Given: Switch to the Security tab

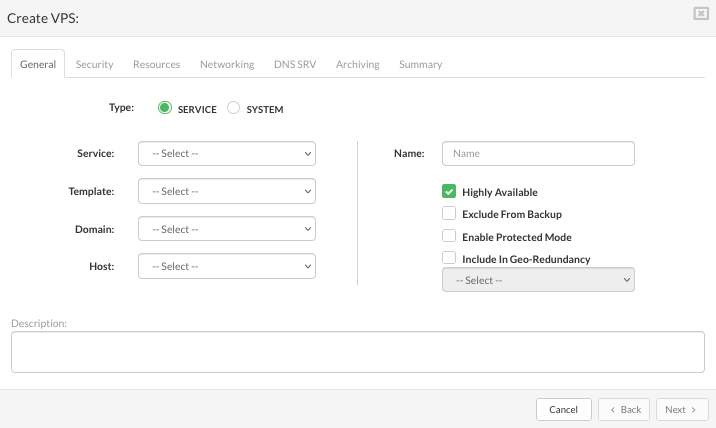Looking at the screenshot, I should [x=94, y=64].
